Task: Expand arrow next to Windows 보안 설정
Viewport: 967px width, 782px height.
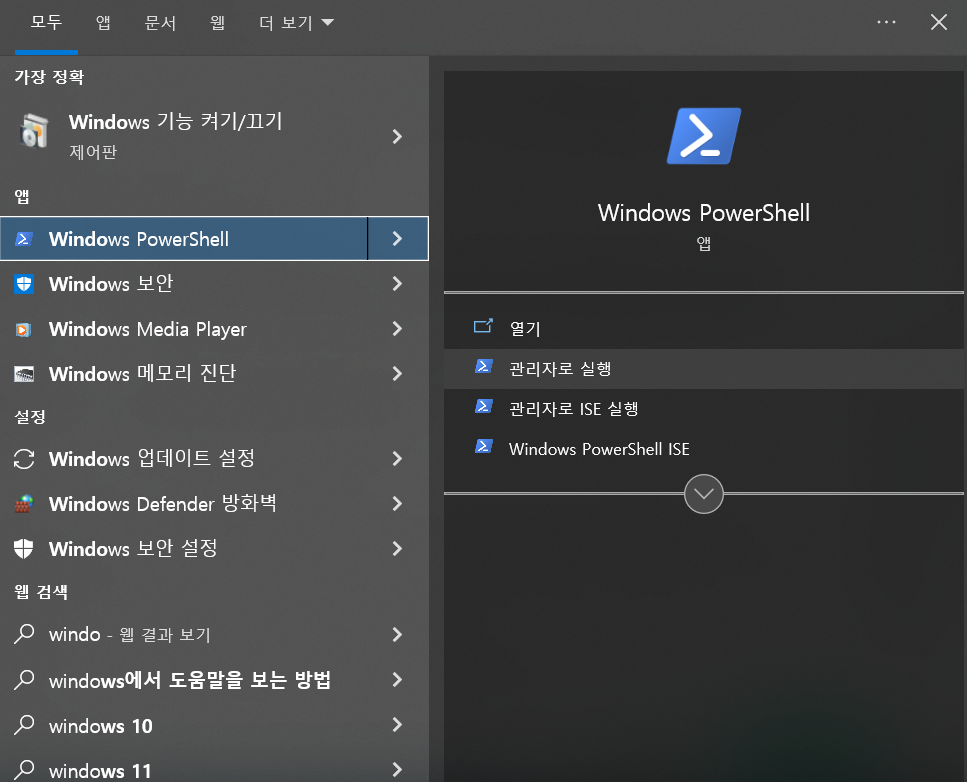Action: coord(397,549)
